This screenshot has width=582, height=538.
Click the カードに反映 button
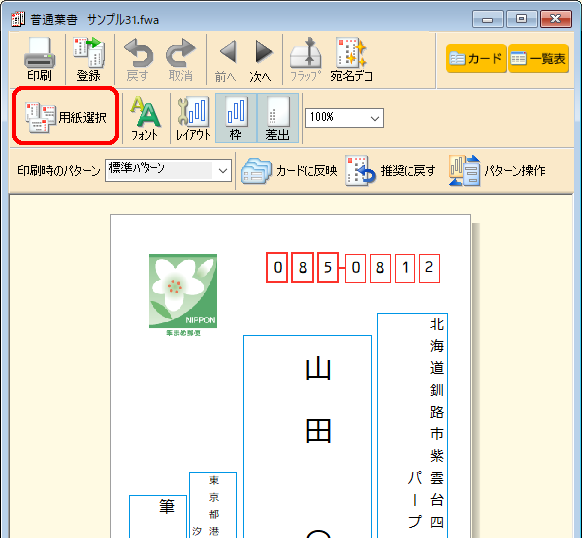click(x=289, y=171)
